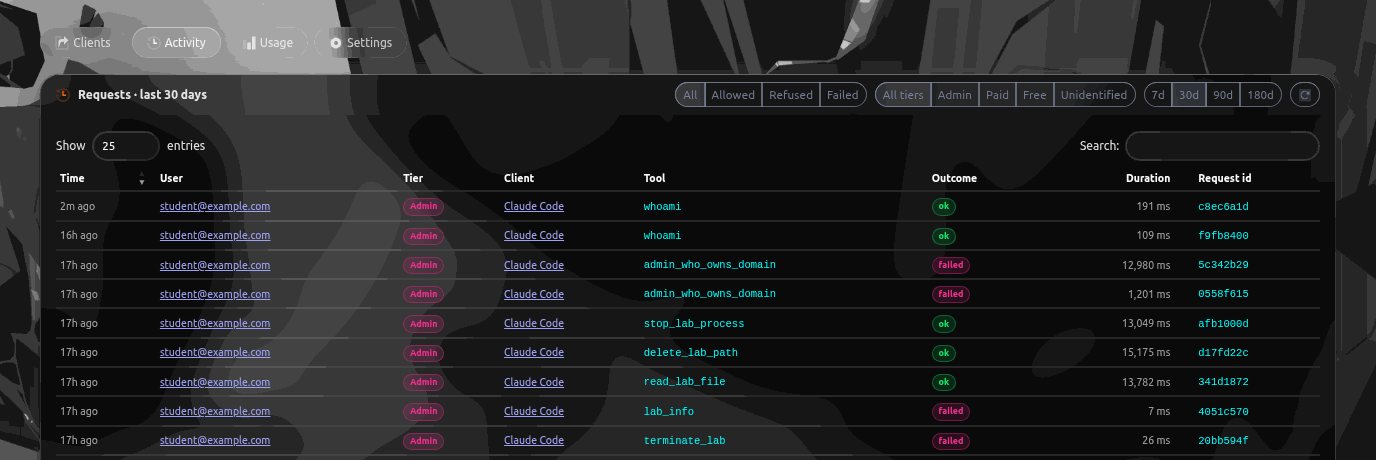
Task: Click the ok badge in the delete_lab_path row
Action: coord(943,353)
